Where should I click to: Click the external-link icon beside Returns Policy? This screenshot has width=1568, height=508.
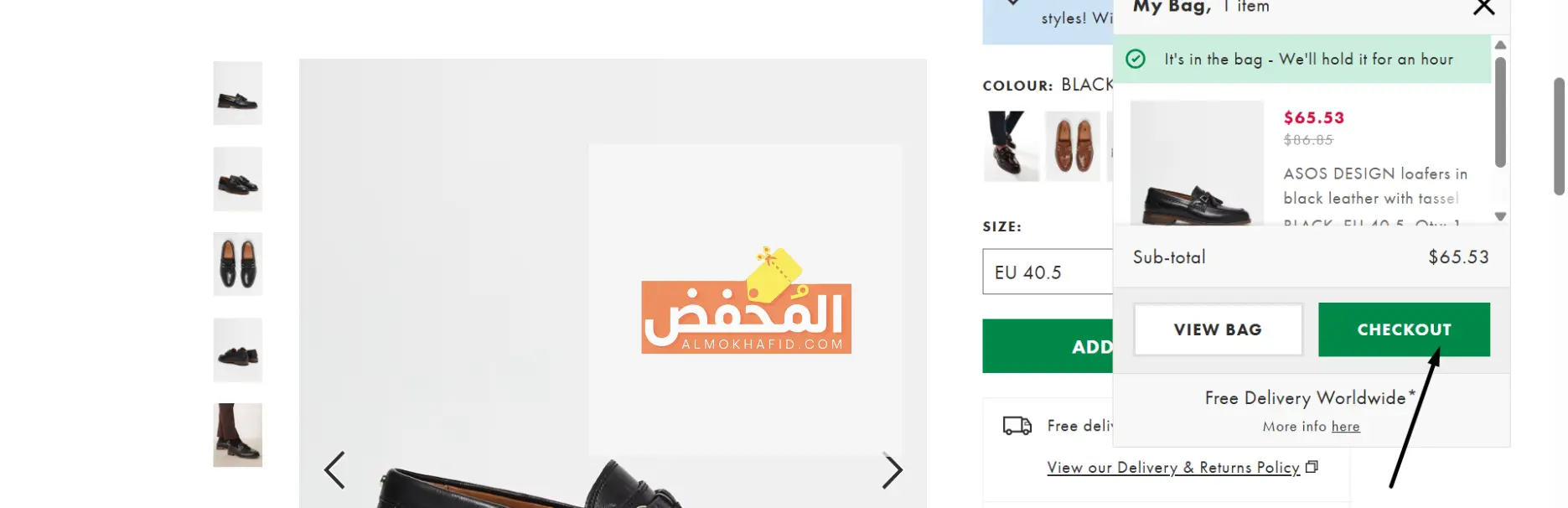[1312, 467]
